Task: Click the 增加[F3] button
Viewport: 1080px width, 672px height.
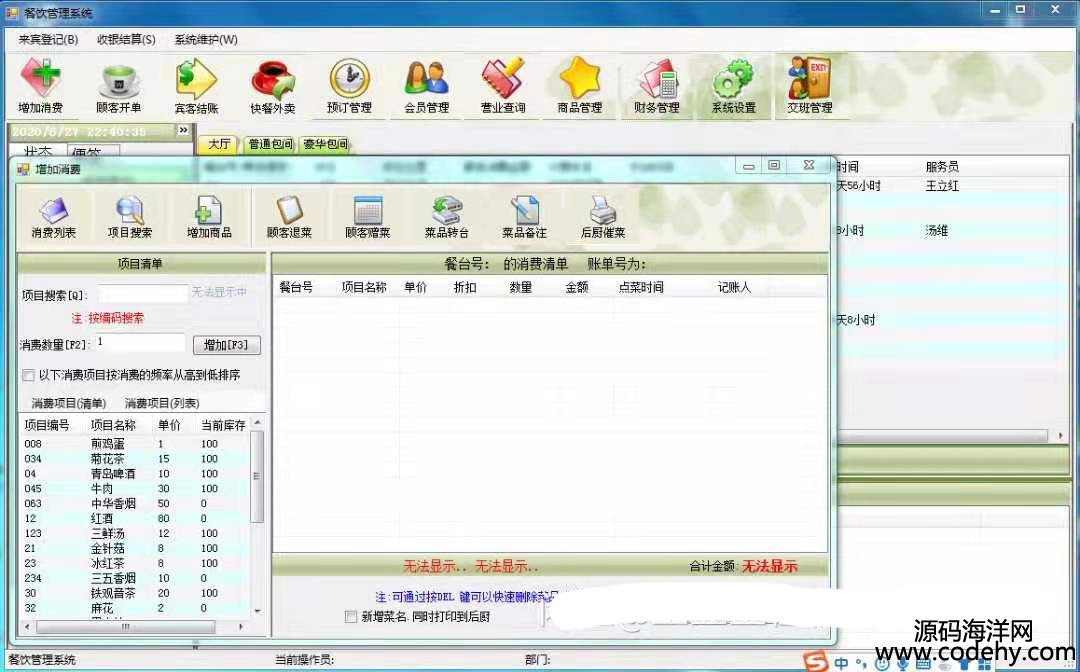Action: pyautogui.click(x=227, y=344)
